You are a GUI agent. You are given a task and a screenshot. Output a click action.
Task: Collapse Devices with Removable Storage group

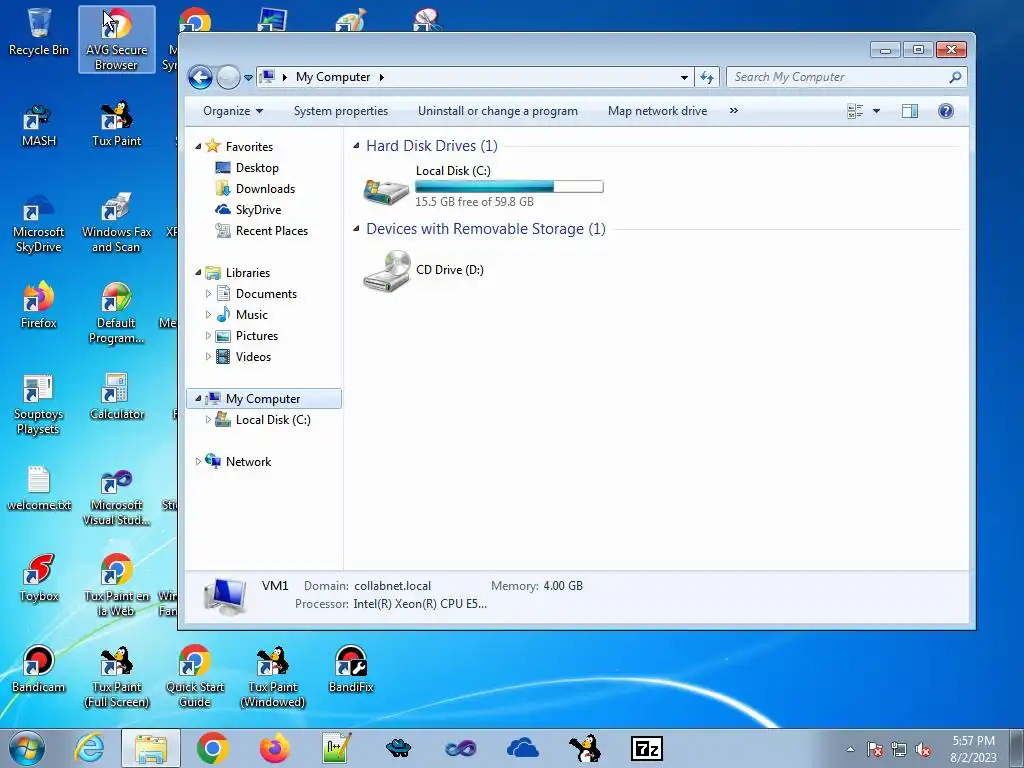coord(357,229)
